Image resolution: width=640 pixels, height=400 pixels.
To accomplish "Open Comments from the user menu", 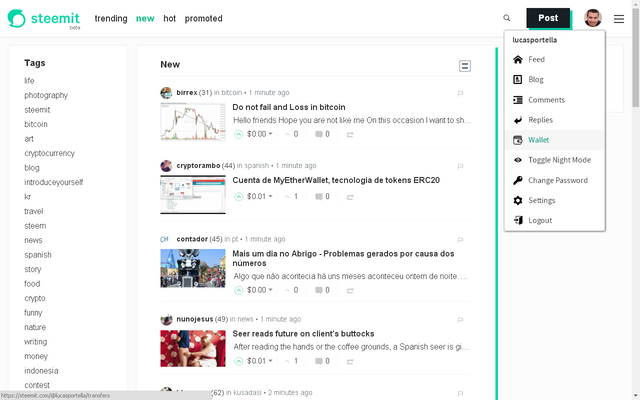I will (x=554, y=100).
